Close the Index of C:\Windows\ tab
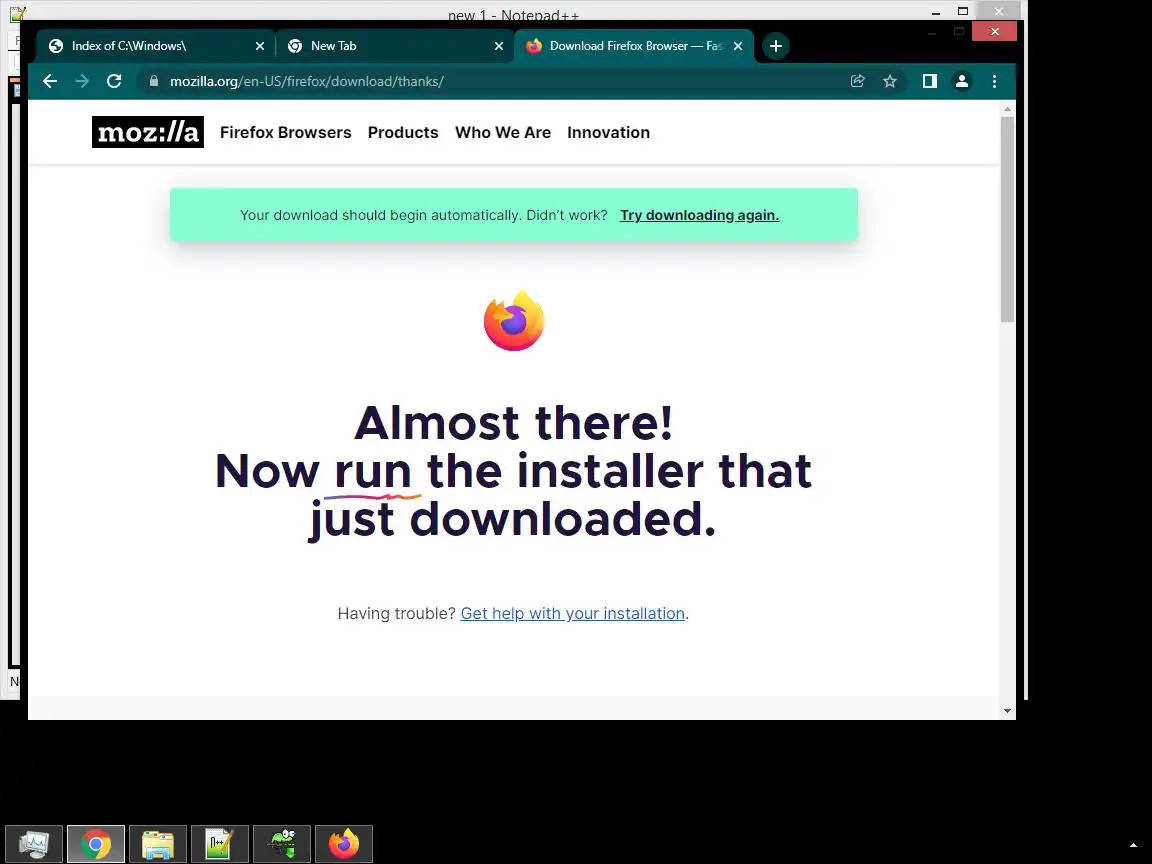The height and width of the screenshot is (864, 1152). pyautogui.click(x=259, y=46)
